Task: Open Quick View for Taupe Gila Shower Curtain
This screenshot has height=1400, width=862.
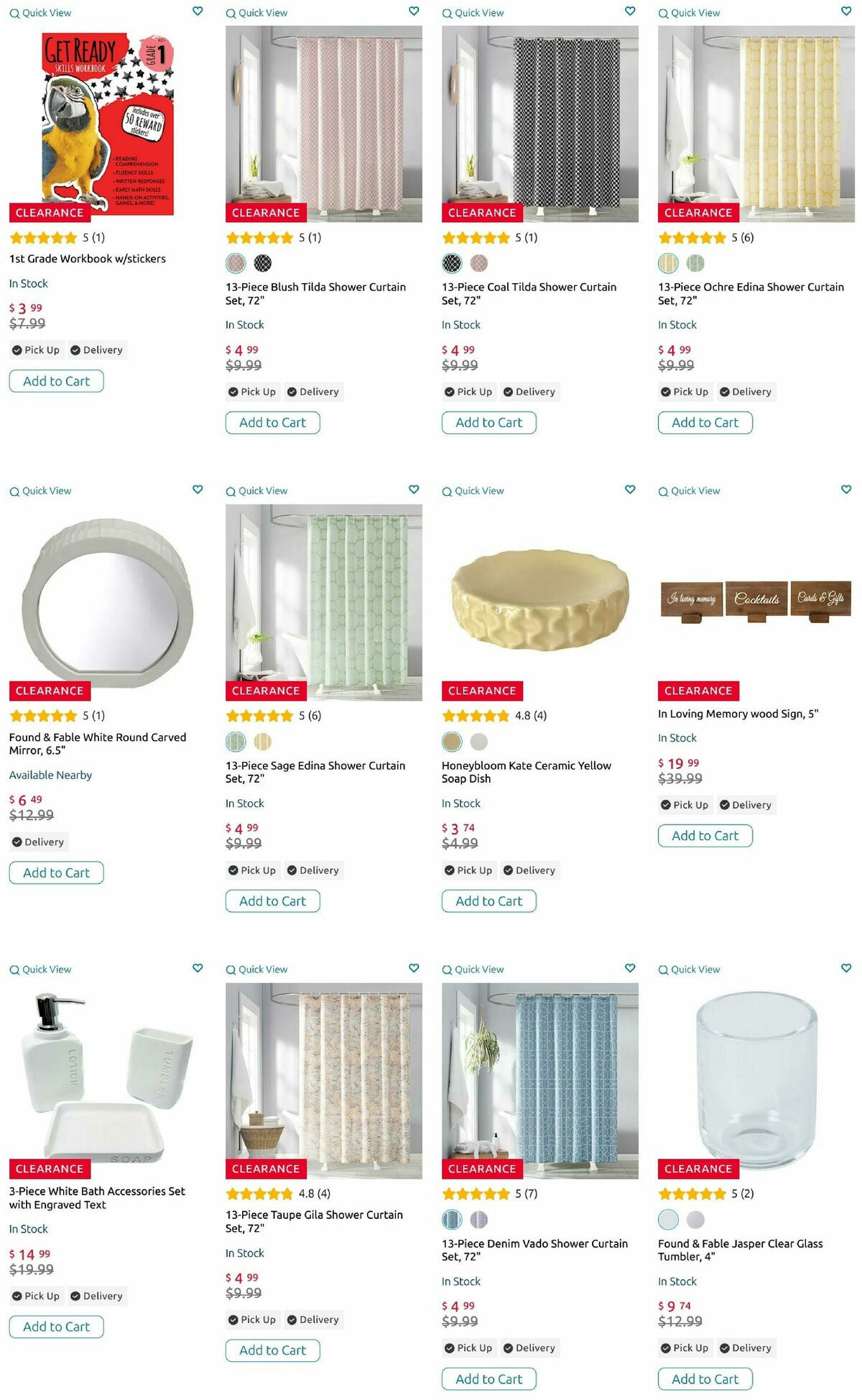Action: tap(257, 968)
